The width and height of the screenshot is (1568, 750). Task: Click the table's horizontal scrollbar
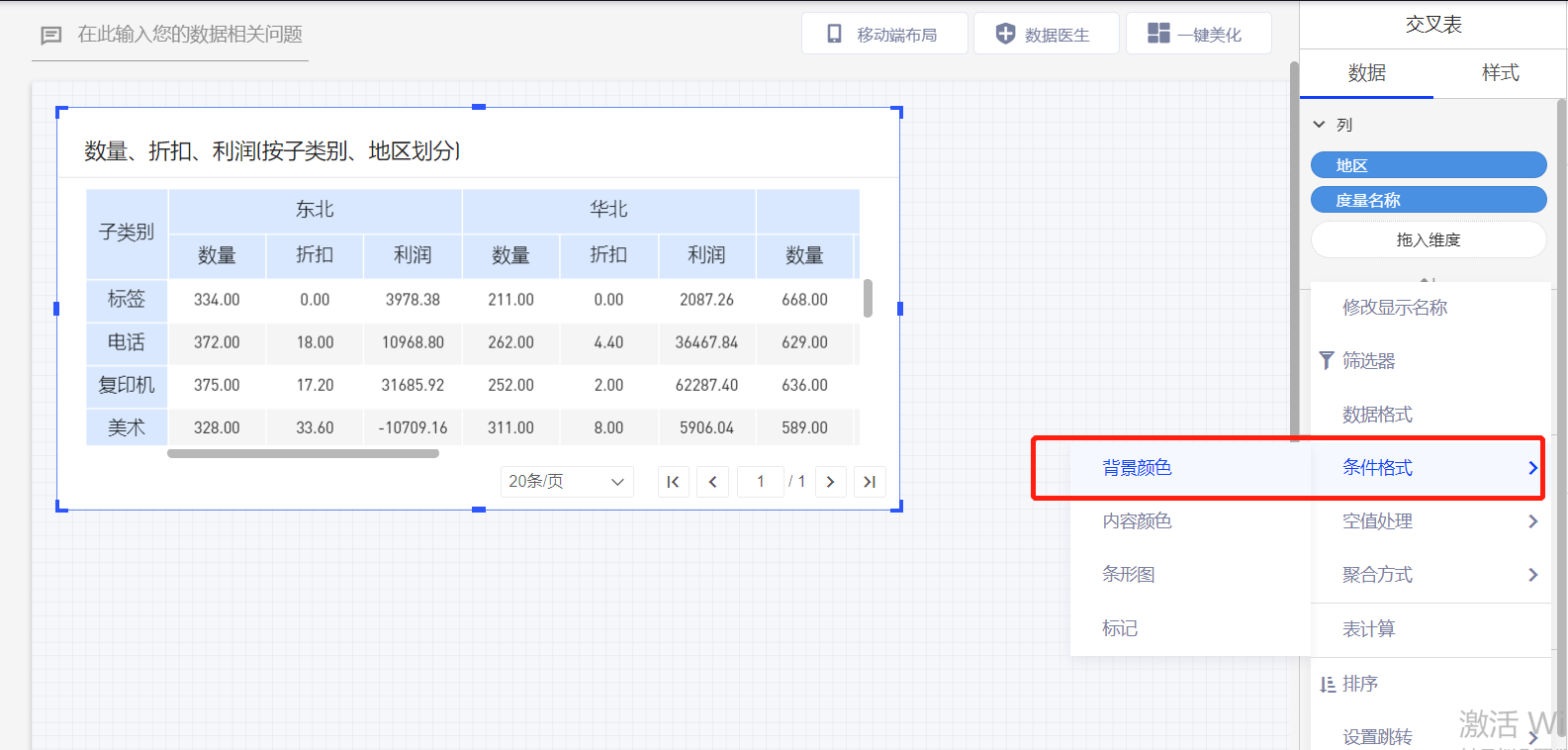303,454
